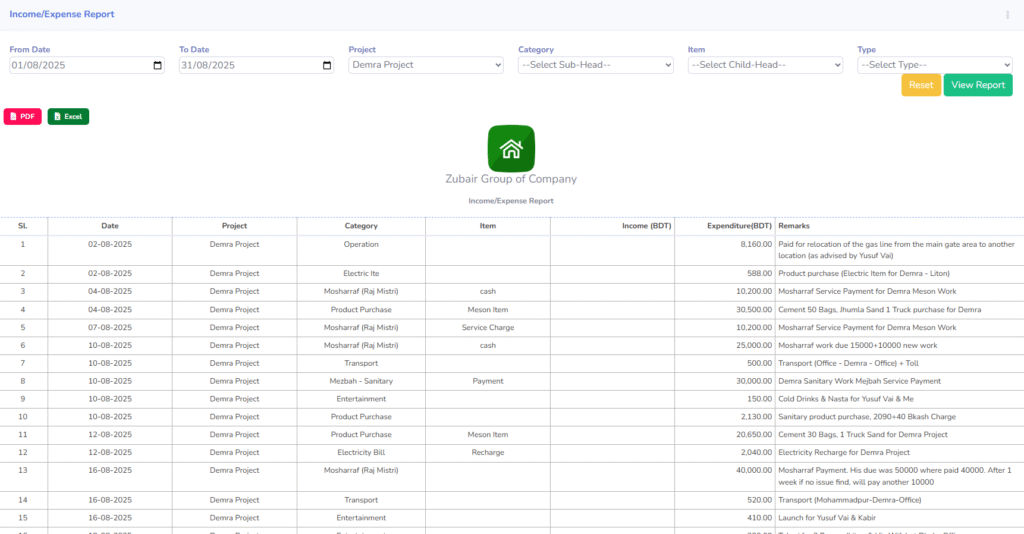Click the Zubair Group of Company heading
The image size is (1024, 534).
[511, 179]
